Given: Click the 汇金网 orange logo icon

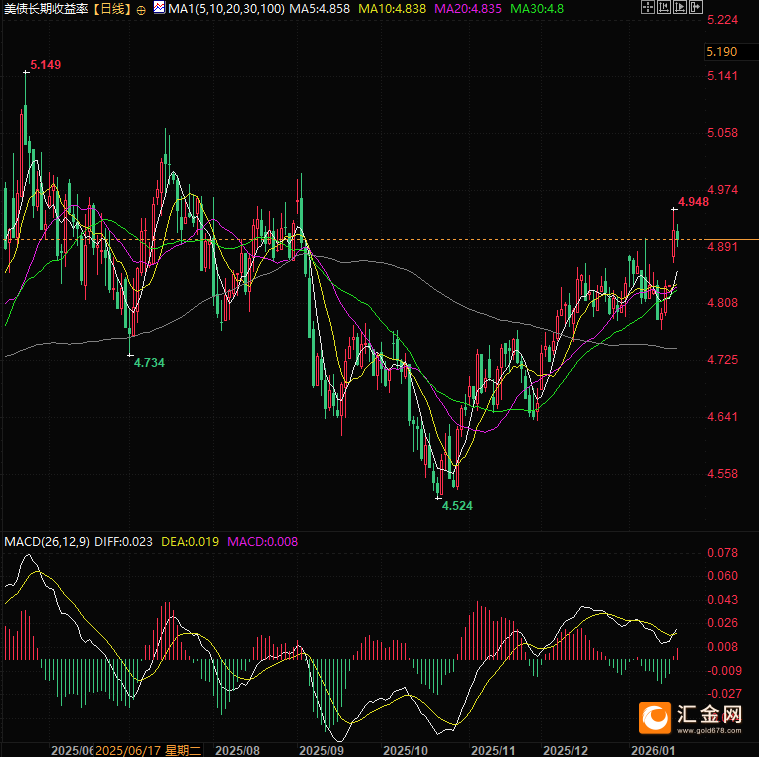Looking at the screenshot, I should click(x=657, y=717).
